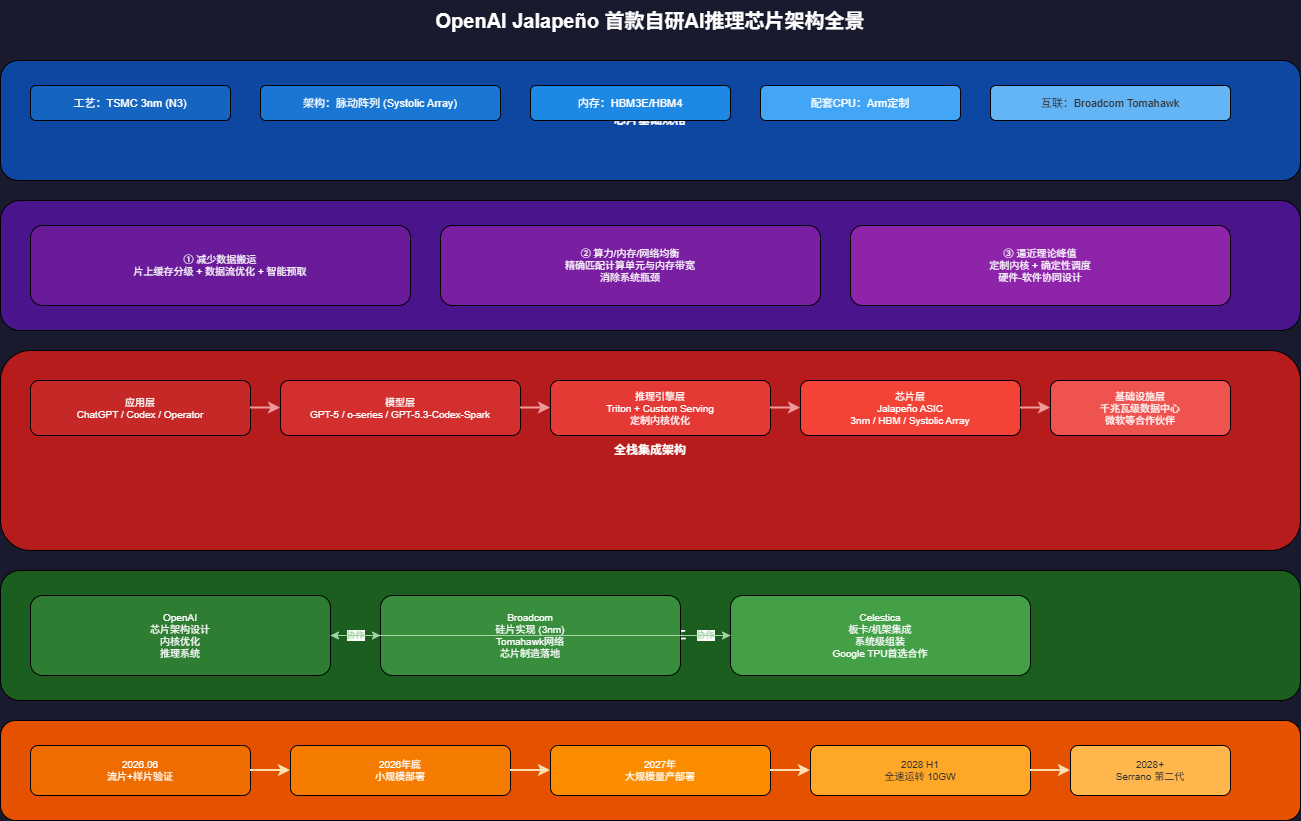Image resolution: width=1301 pixels, height=821 pixels.
Task: Click the '① 减少数据搬运' principle box
Action: (x=220, y=265)
